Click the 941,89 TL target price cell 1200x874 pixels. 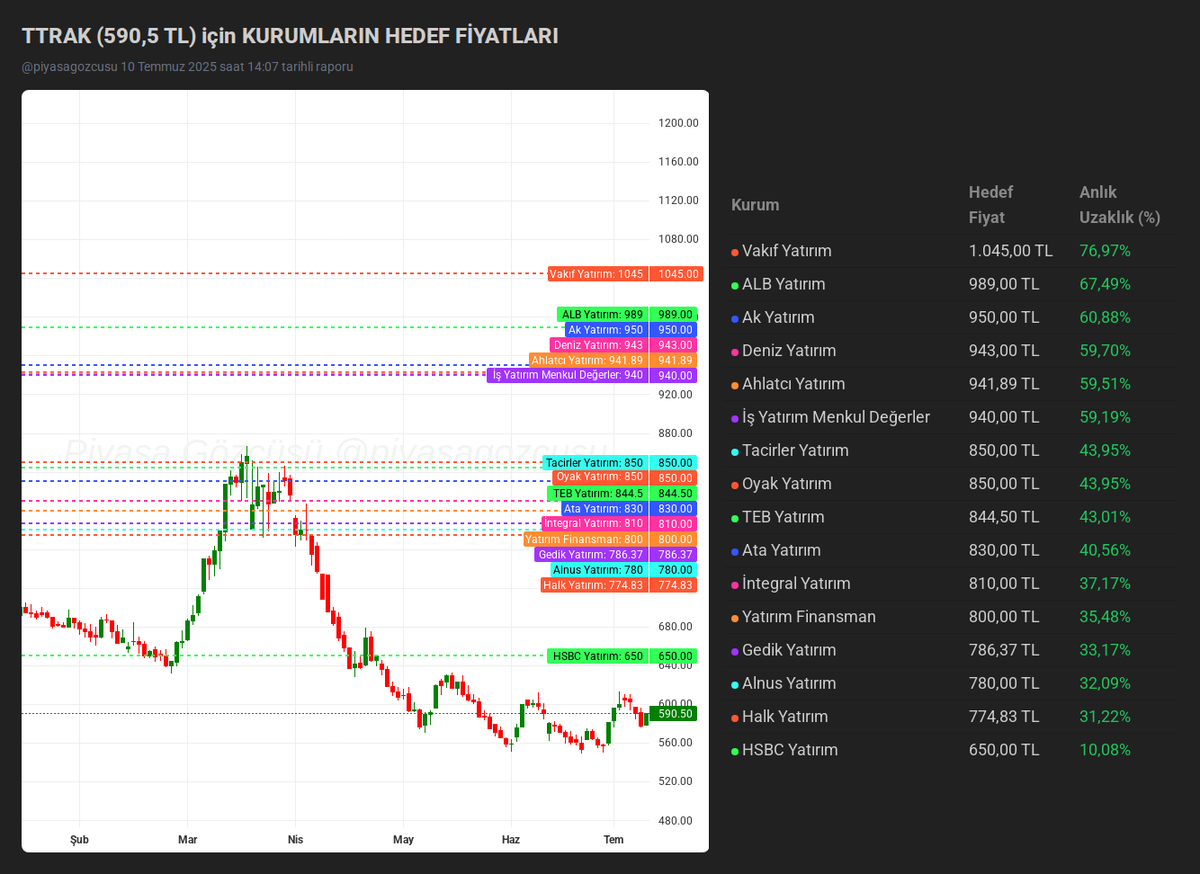[x=1004, y=384]
